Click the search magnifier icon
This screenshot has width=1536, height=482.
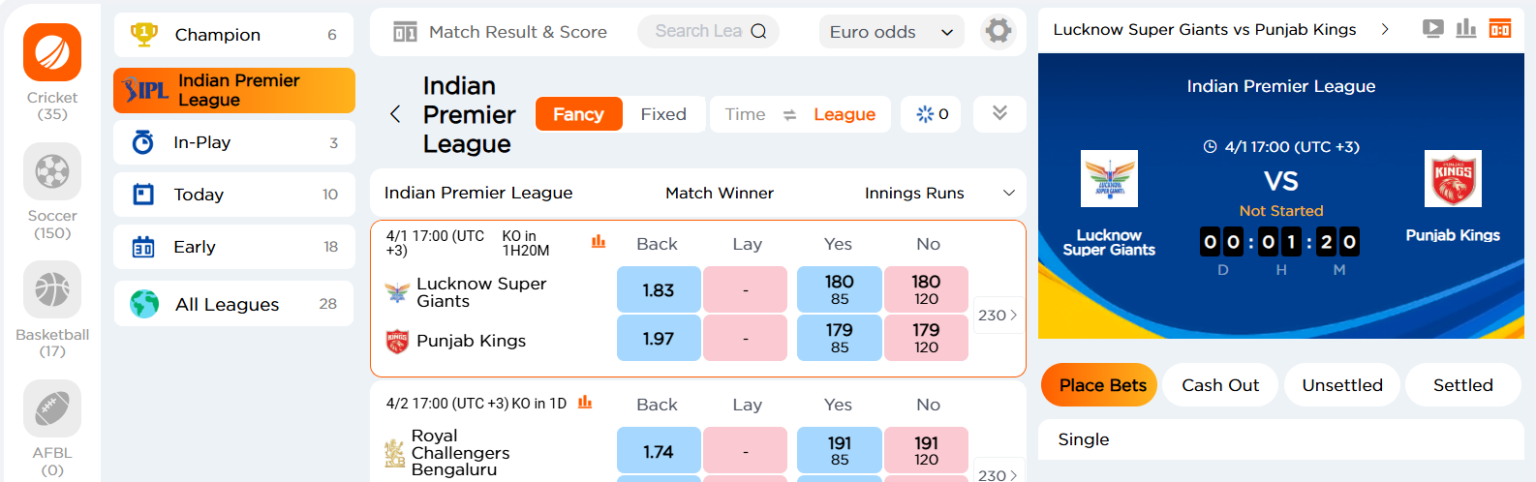[758, 31]
